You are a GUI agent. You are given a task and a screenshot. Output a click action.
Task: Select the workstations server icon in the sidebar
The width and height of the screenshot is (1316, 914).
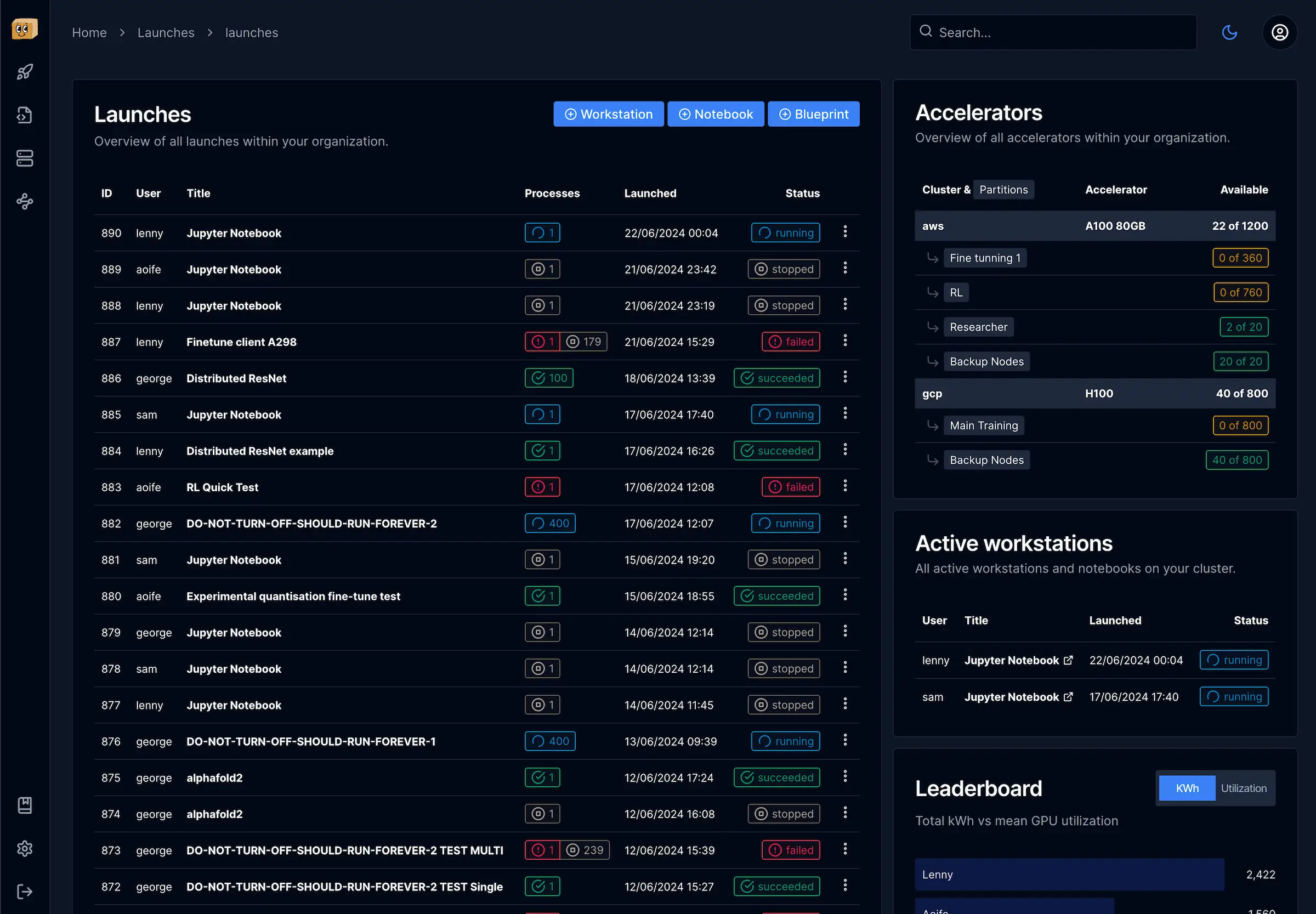point(25,158)
